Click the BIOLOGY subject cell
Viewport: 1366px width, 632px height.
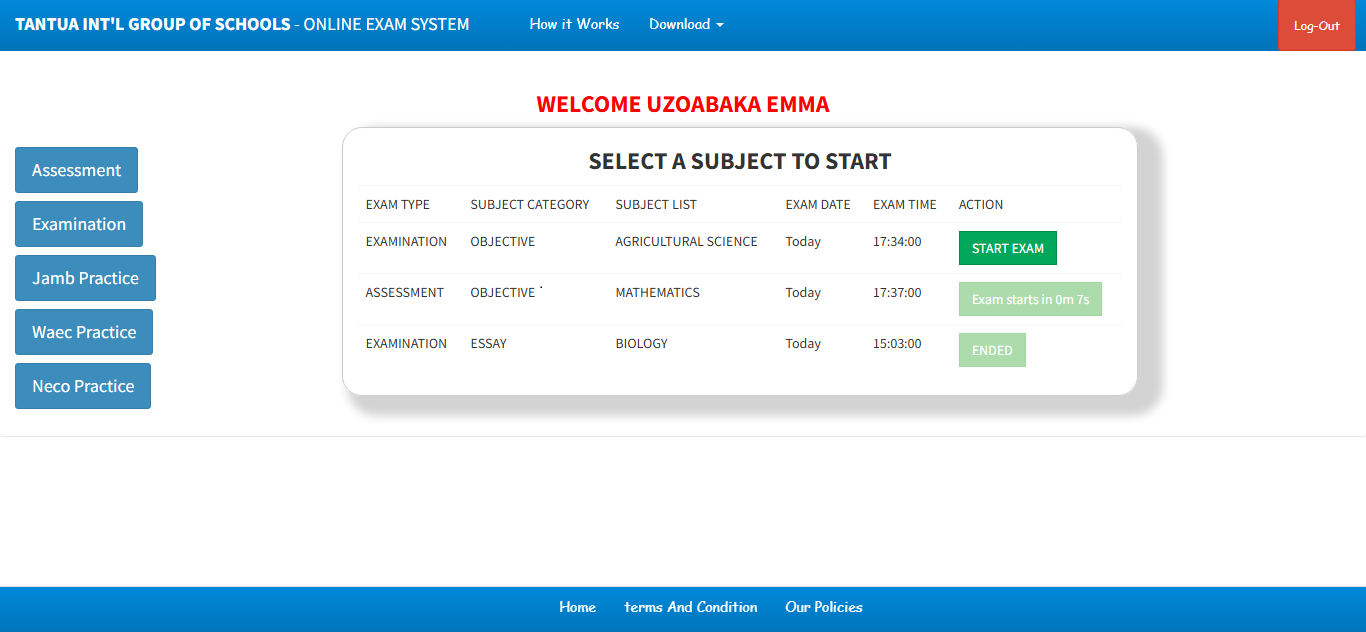641,344
